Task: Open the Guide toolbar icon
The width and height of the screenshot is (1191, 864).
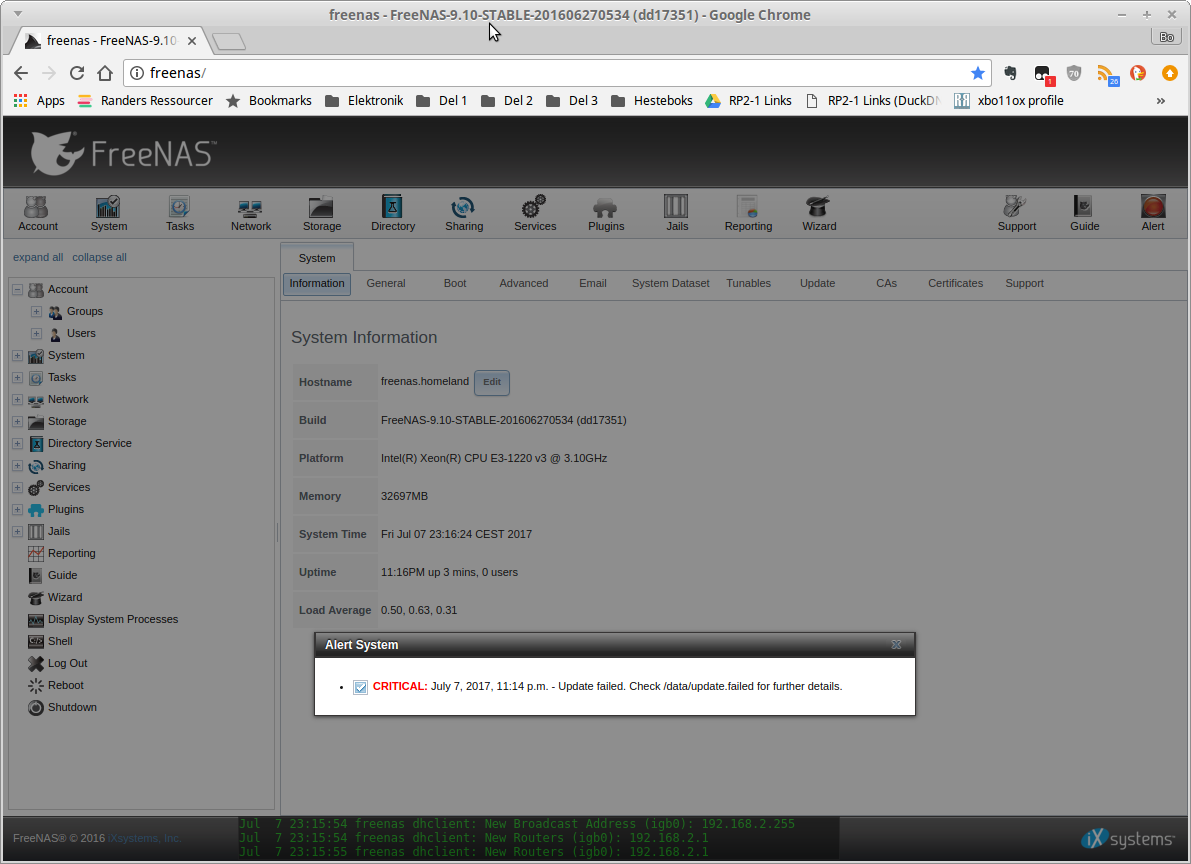Action: tap(1085, 214)
